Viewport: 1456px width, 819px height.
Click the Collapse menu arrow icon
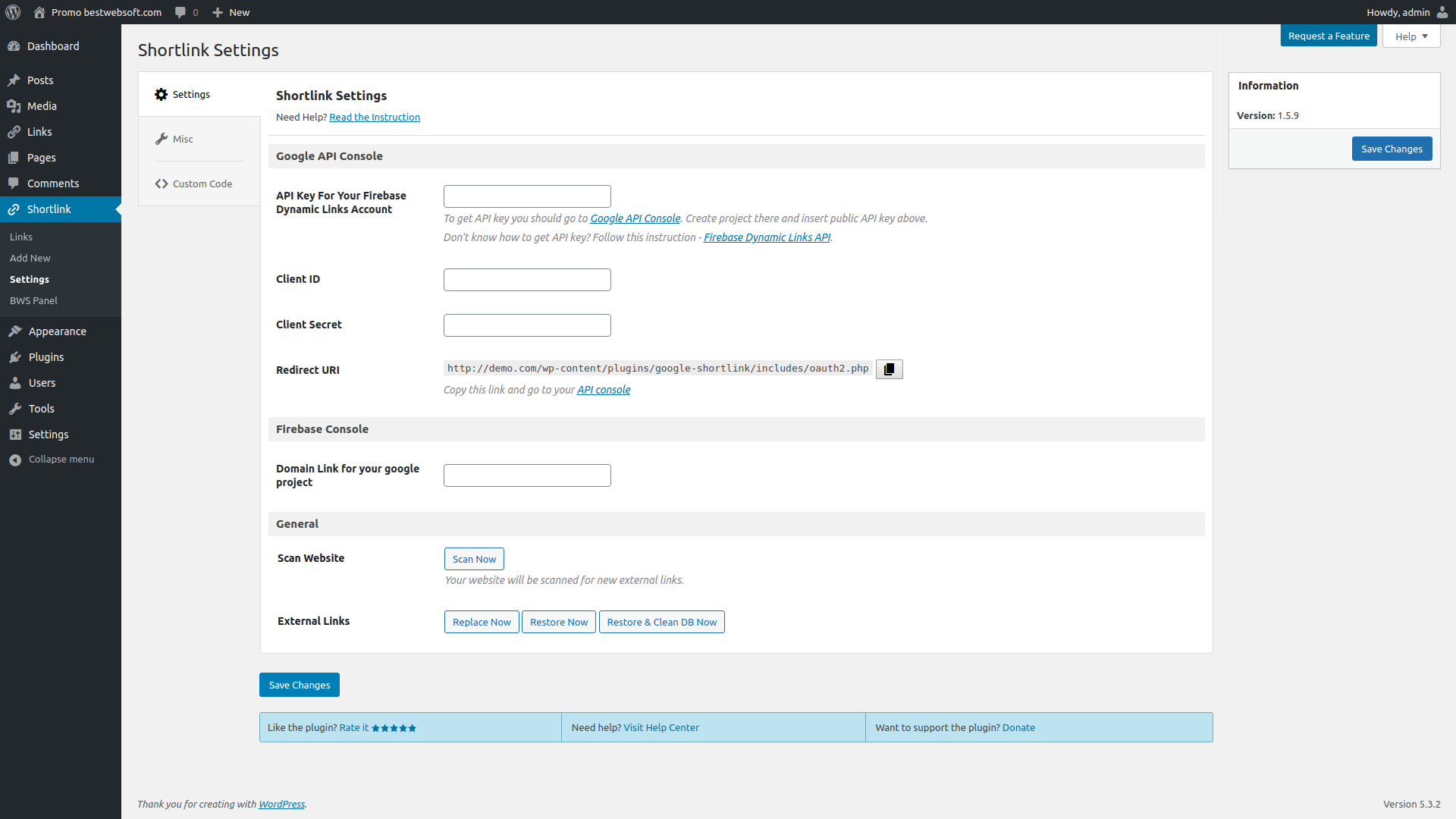[x=15, y=460]
